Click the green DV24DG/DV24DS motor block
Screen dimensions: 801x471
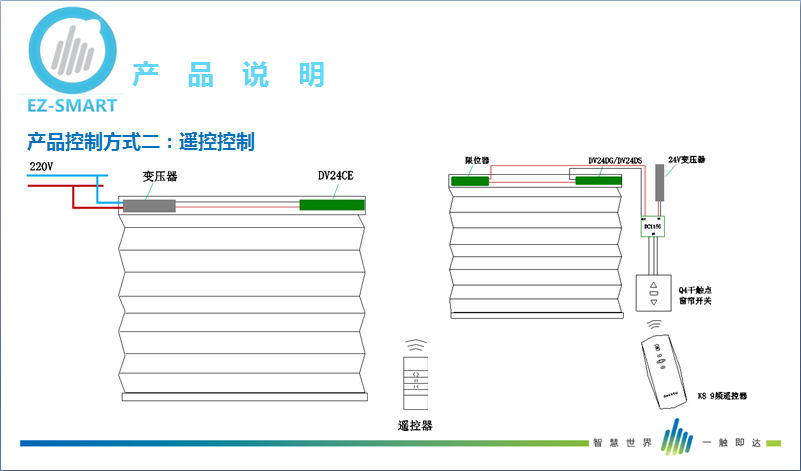coord(598,180)
